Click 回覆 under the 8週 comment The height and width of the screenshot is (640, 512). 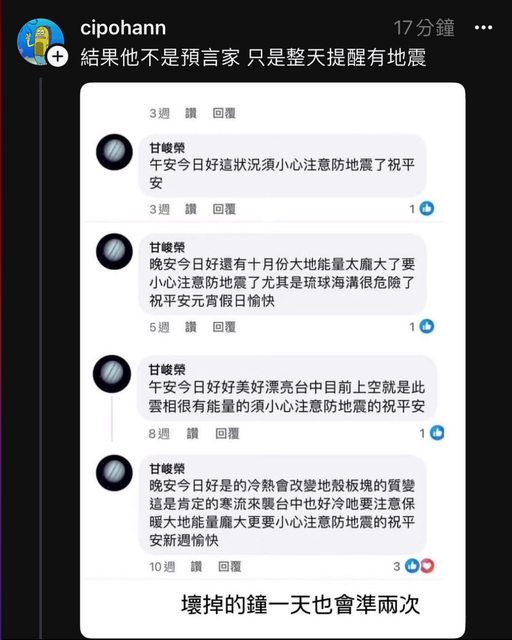(x=227, y=433)
